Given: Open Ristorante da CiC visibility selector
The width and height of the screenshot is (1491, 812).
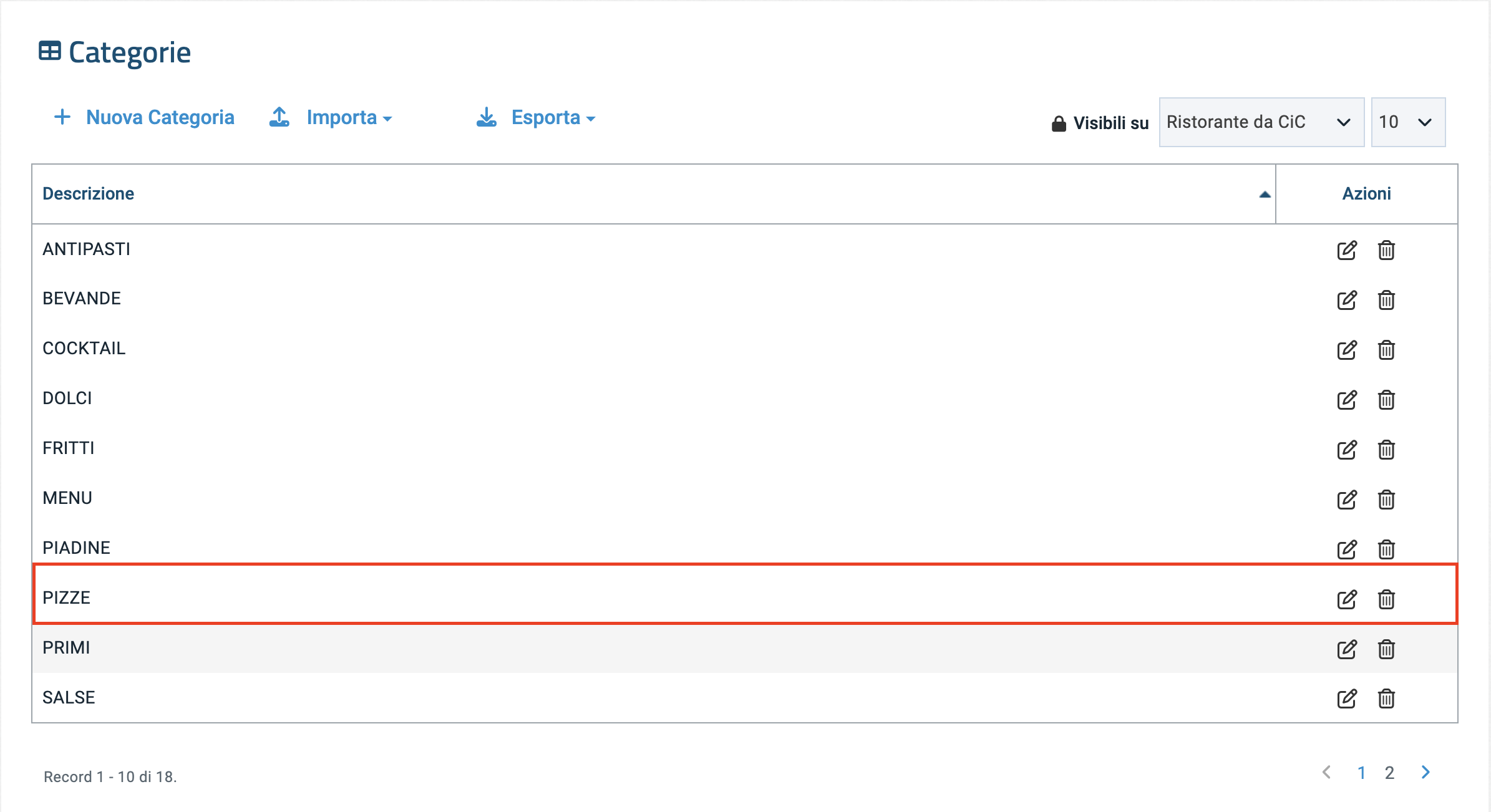Looking at the screenshot, I should pyautogui.click(x=1260, y=122).
